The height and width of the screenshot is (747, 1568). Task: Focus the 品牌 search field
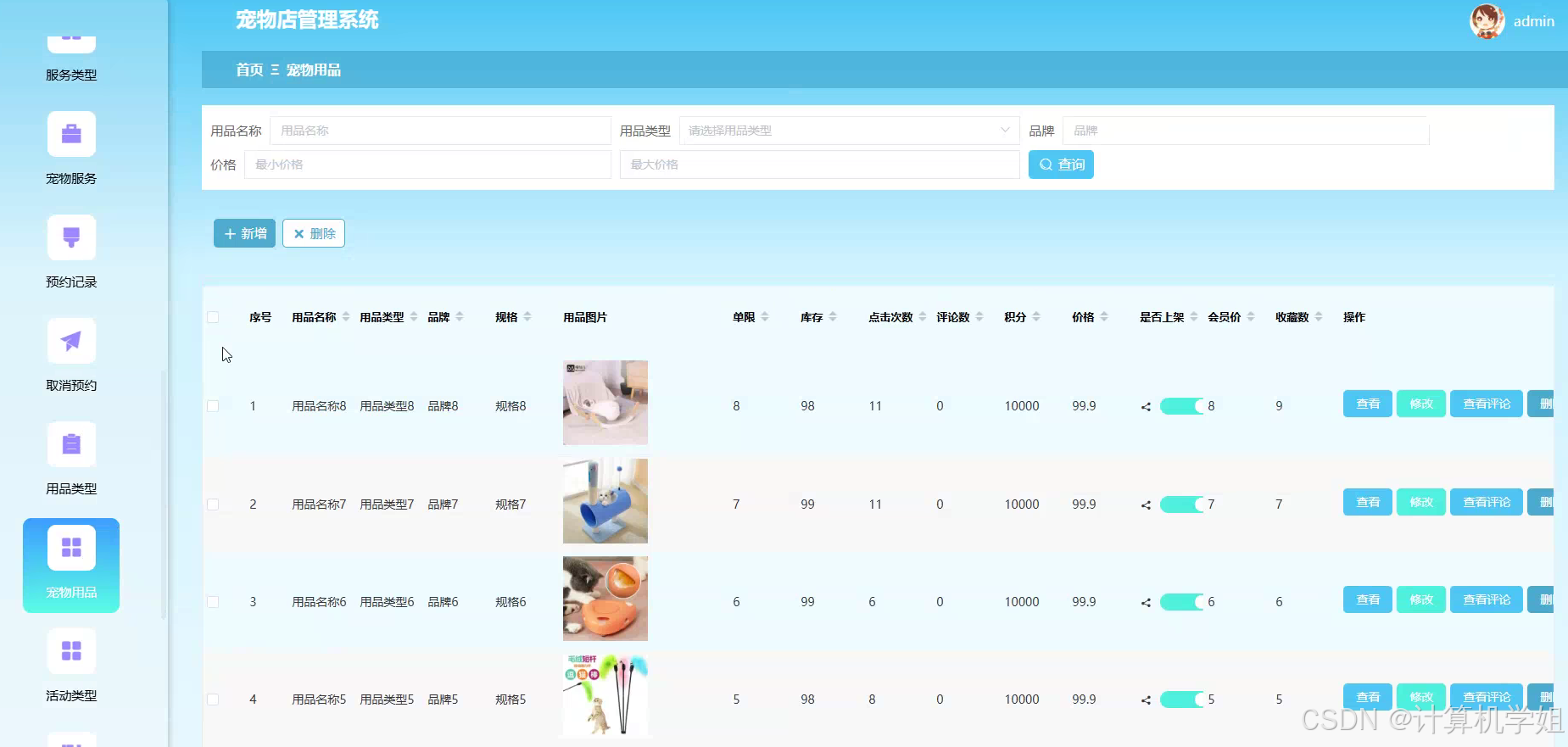point(1246,131)
